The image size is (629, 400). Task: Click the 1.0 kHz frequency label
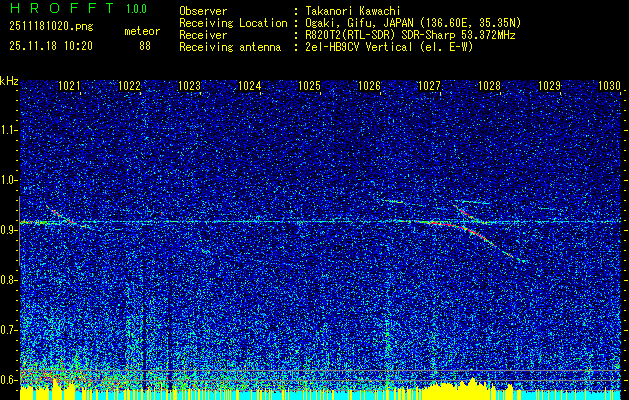(x=8, y=180)
